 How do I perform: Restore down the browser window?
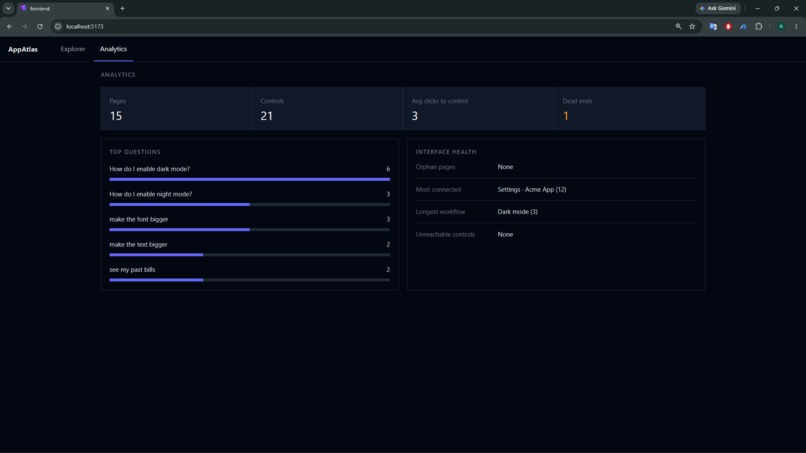777,8
